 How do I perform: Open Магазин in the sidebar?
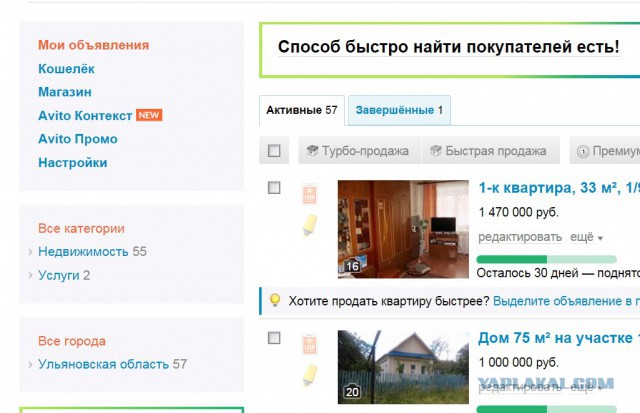(64, 92)
